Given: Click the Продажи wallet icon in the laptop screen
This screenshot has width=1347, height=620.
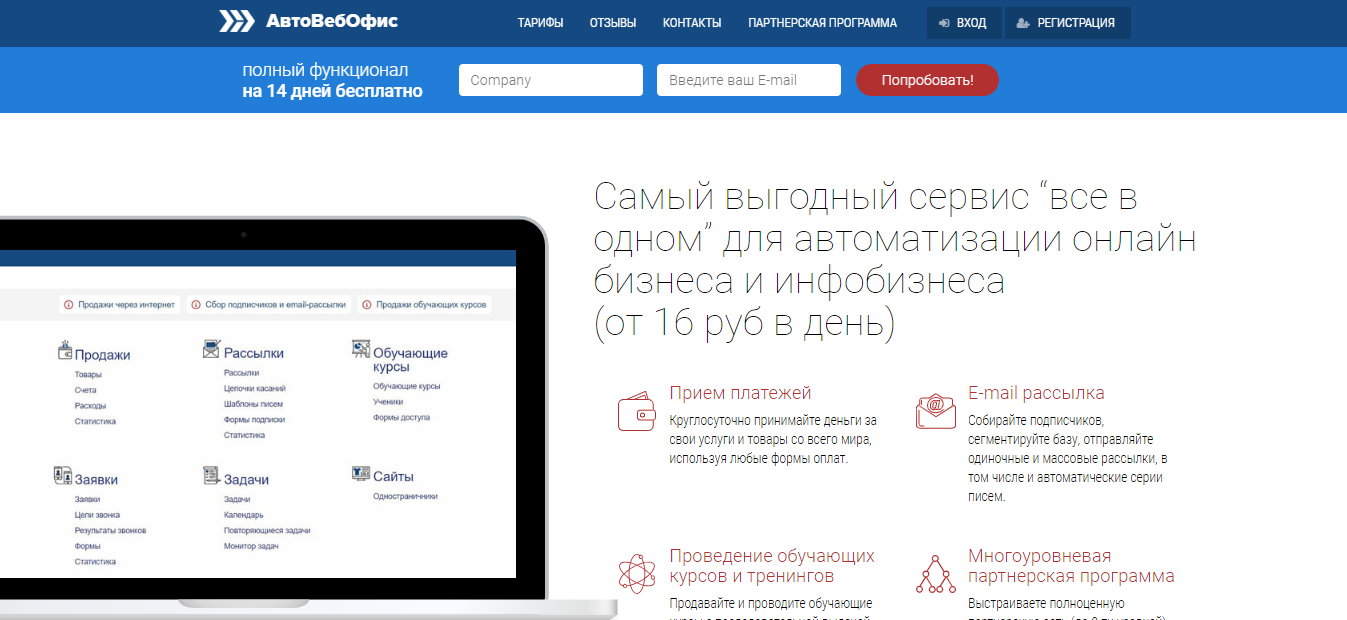Looking at the screenshot, I should (x=65, y=351).
